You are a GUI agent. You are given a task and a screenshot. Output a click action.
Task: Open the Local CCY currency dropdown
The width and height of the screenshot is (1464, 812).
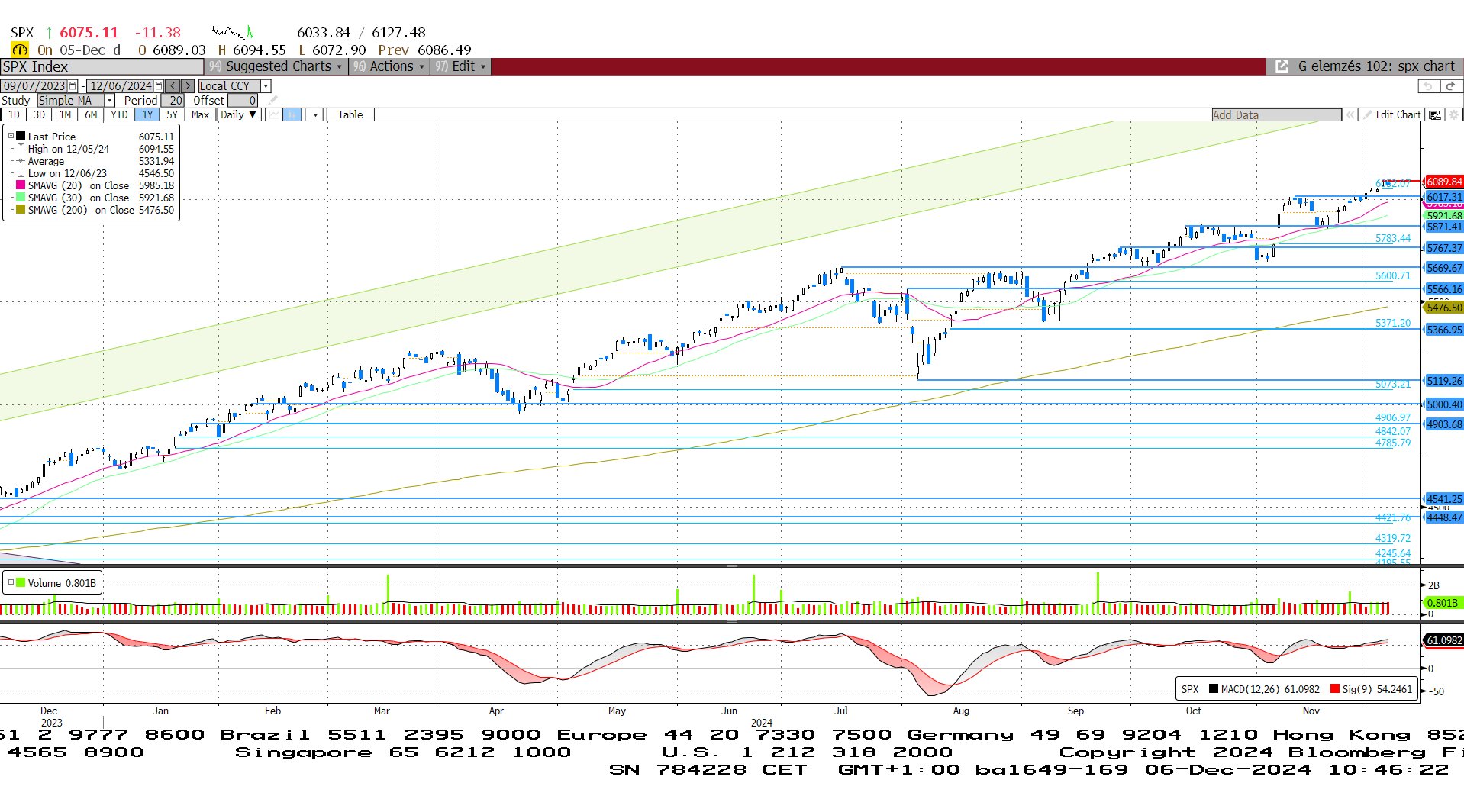tap(266, 86)
